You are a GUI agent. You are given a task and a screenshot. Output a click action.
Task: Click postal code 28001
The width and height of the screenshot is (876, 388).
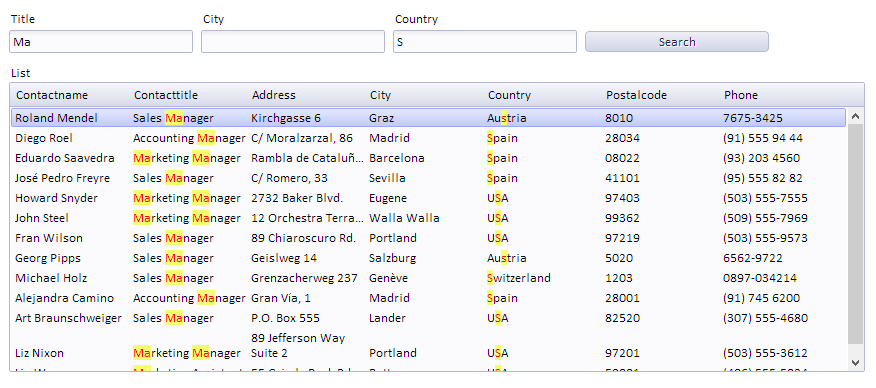coord(622,298)
